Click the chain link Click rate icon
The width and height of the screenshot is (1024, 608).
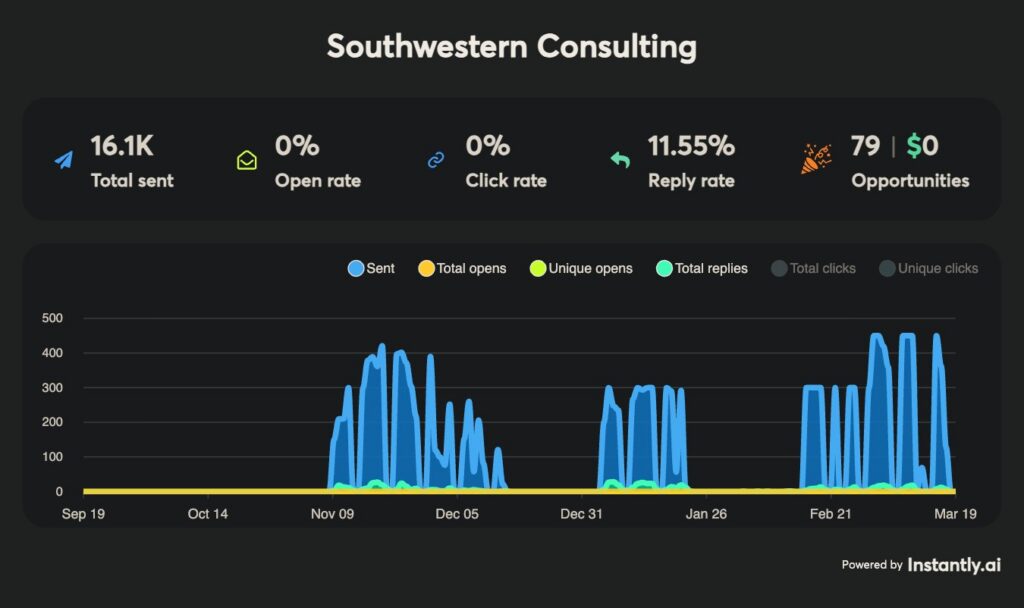click(436, 160)
